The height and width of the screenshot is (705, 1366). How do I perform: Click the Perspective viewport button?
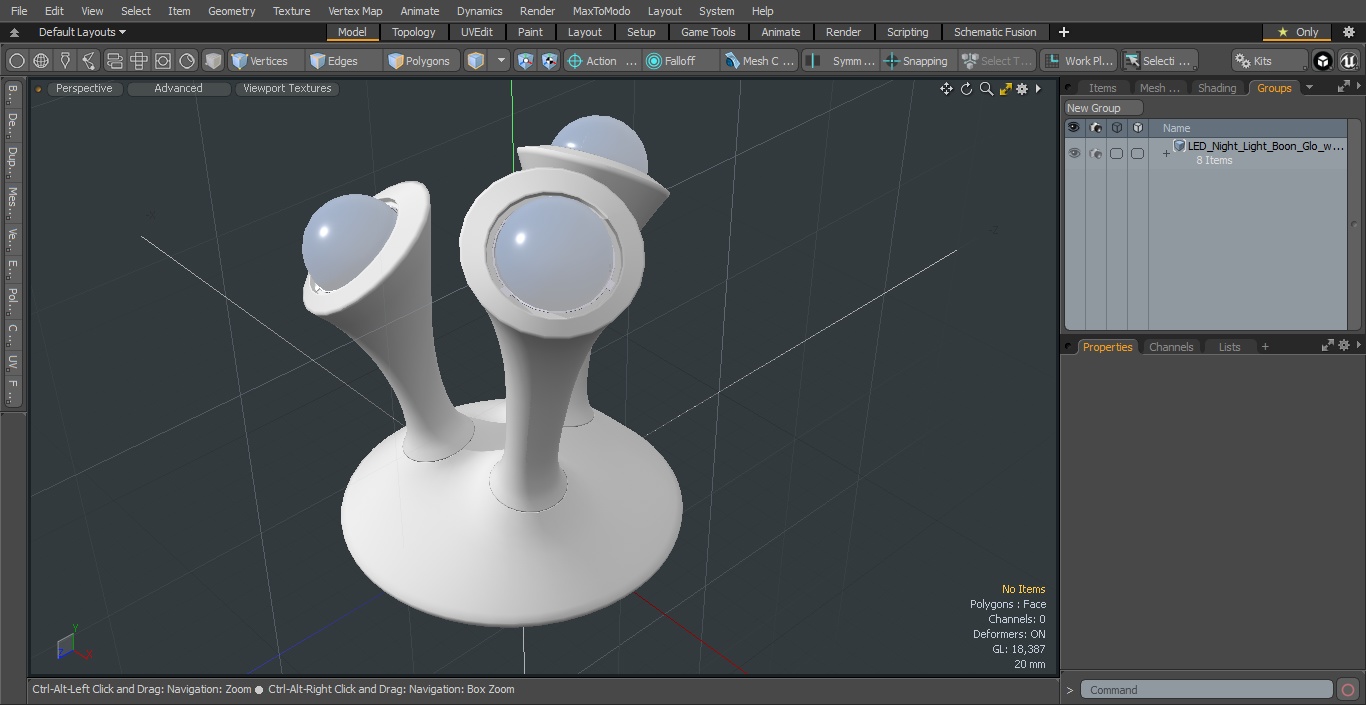coord(84,88)
